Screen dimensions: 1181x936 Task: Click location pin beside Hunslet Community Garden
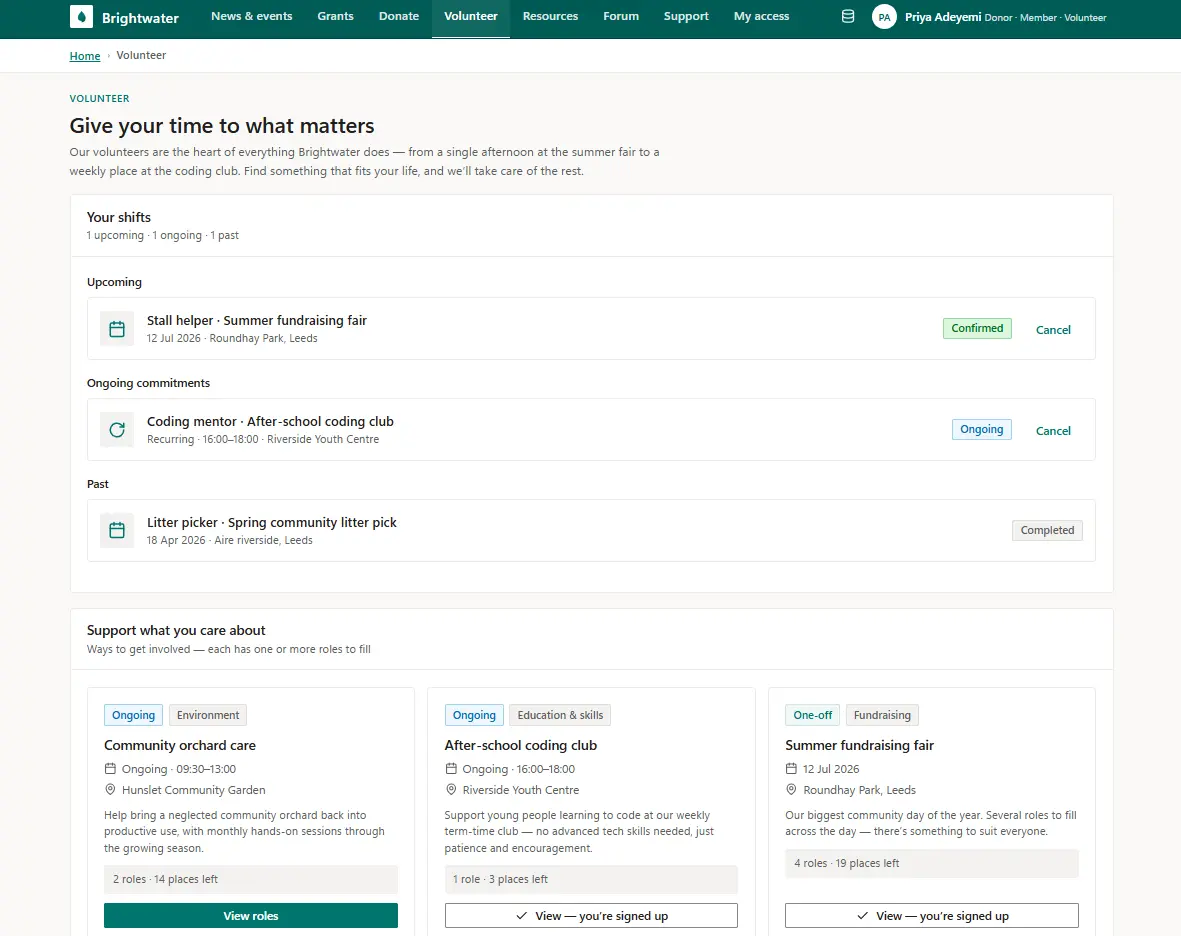click(110, 790)
